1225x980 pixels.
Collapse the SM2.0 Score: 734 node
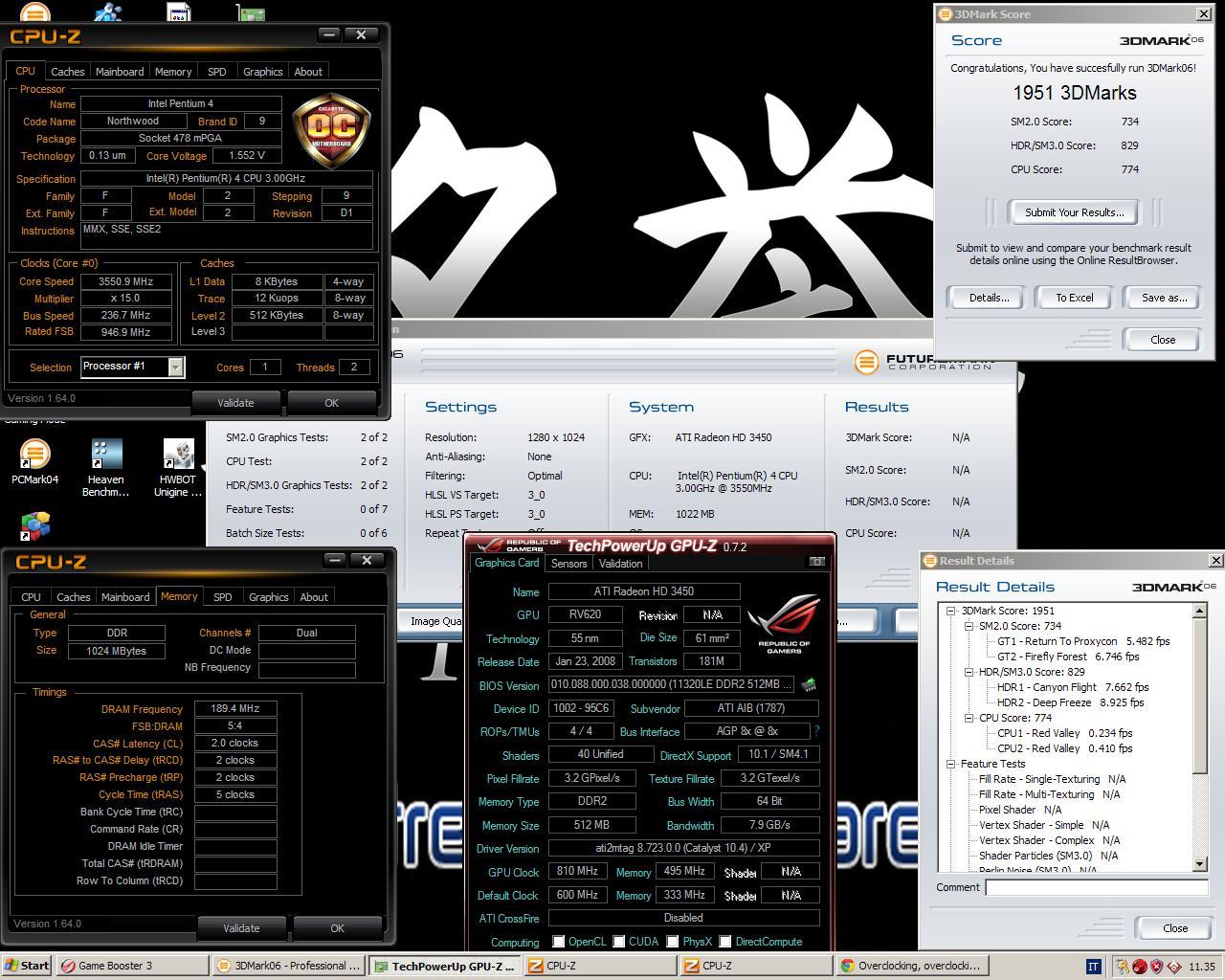pyautogui.click(x=969, y=626)
